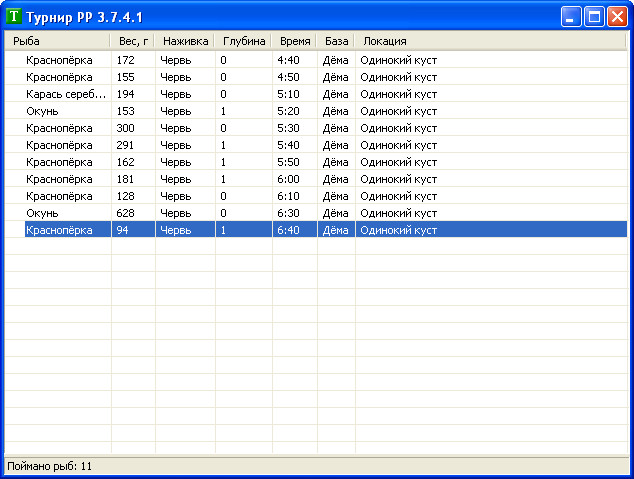Click time cell 4:50
Viewport: 634px width, 479px height.
pyautogui.click(x=288, y=77)
